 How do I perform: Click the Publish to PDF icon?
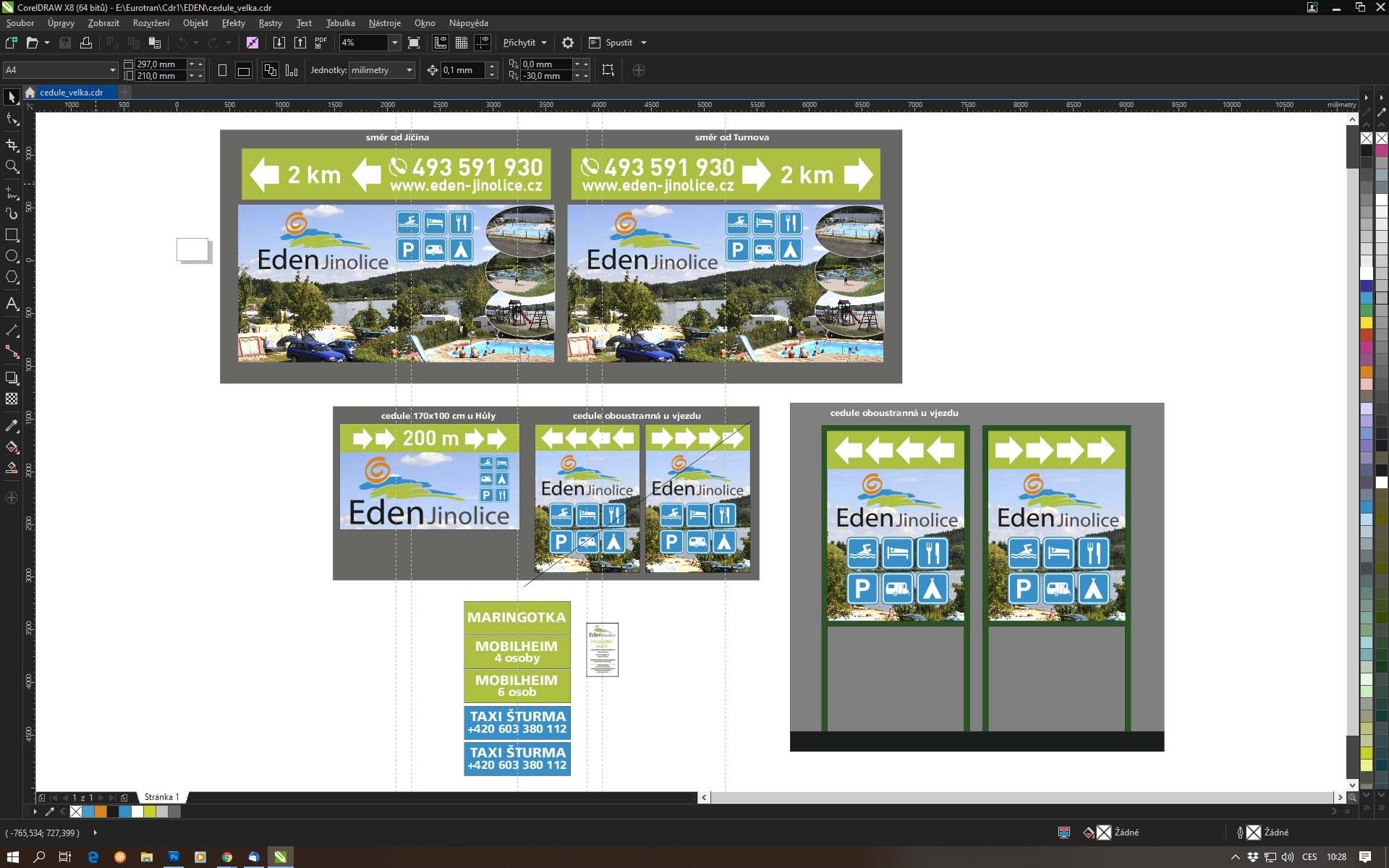(321, 43)
